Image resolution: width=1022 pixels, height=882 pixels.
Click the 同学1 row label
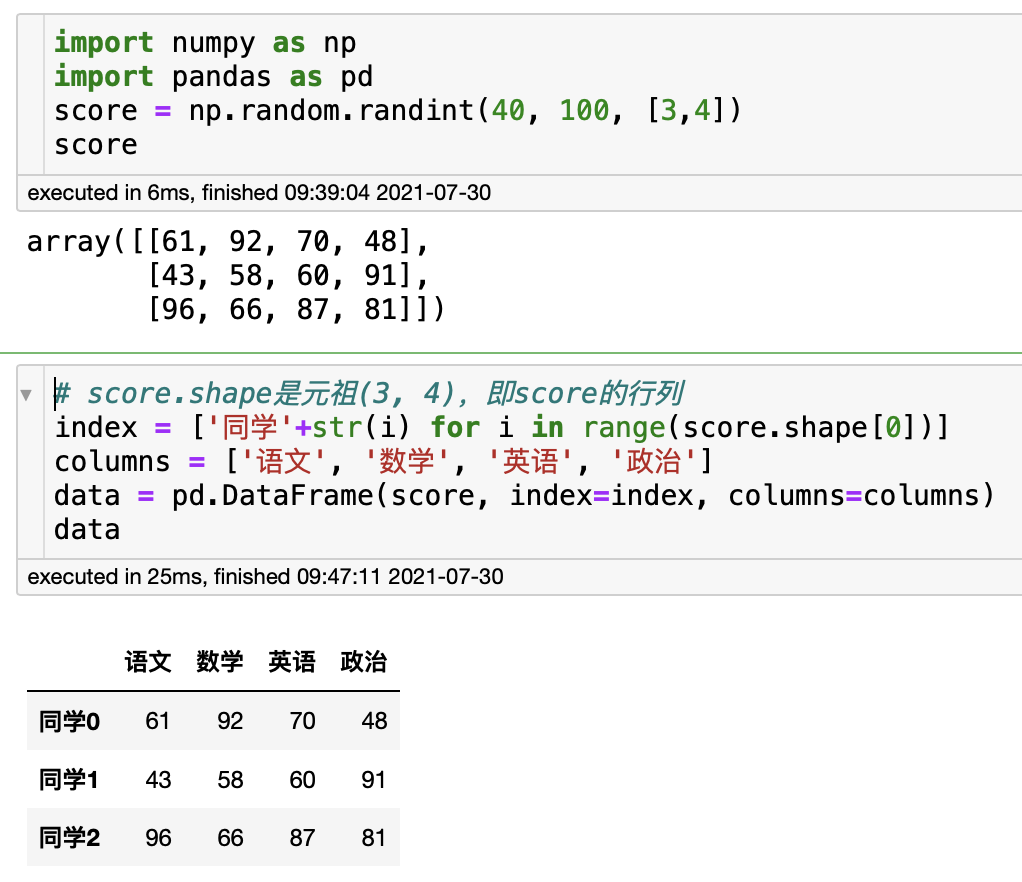pyautogui.click(x=68, y=780)
